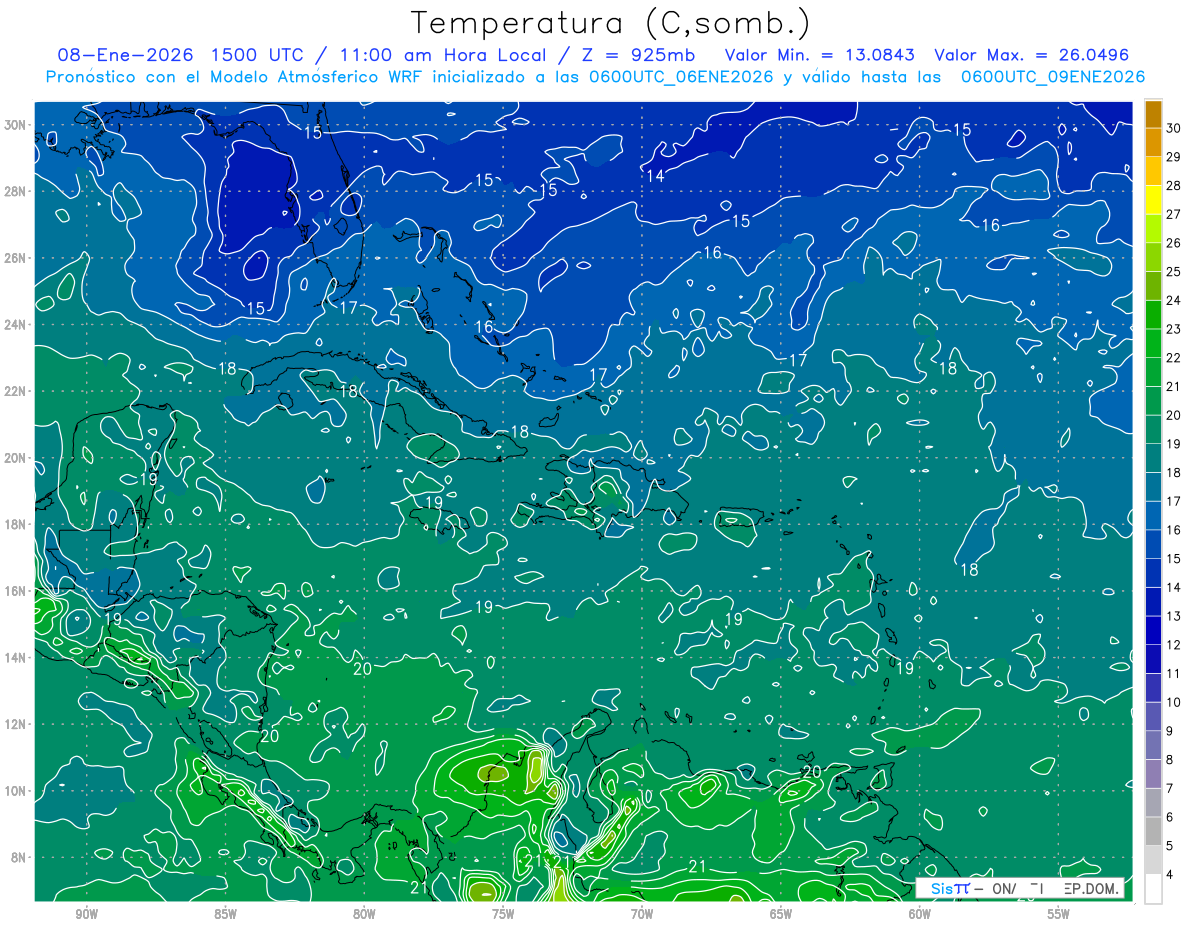The height and width of the screenshot is (927, 1200).
Task: Click the white bottom swatch of color bar
Action: 1153,889
